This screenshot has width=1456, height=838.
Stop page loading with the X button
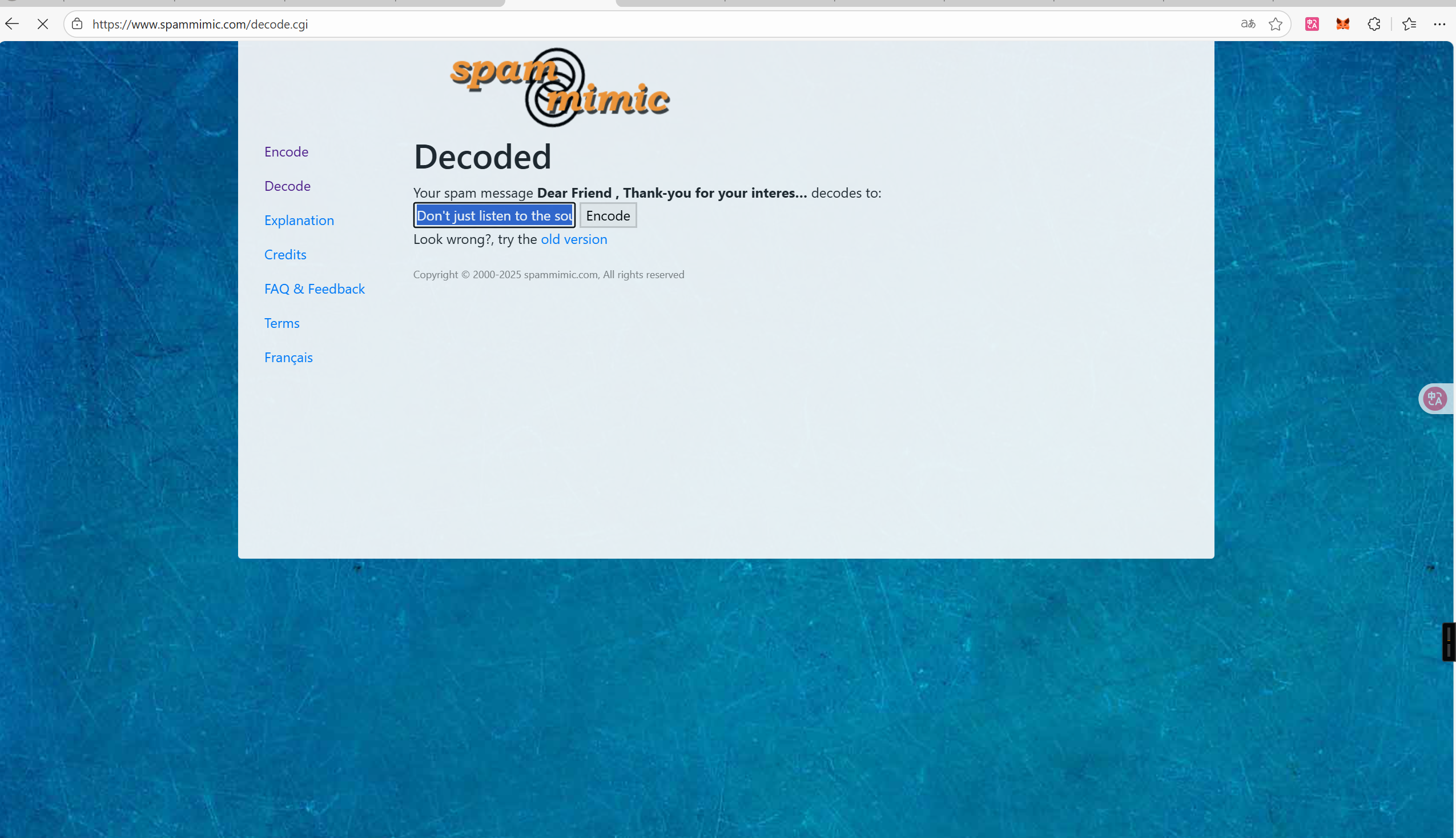pos(43,23)
